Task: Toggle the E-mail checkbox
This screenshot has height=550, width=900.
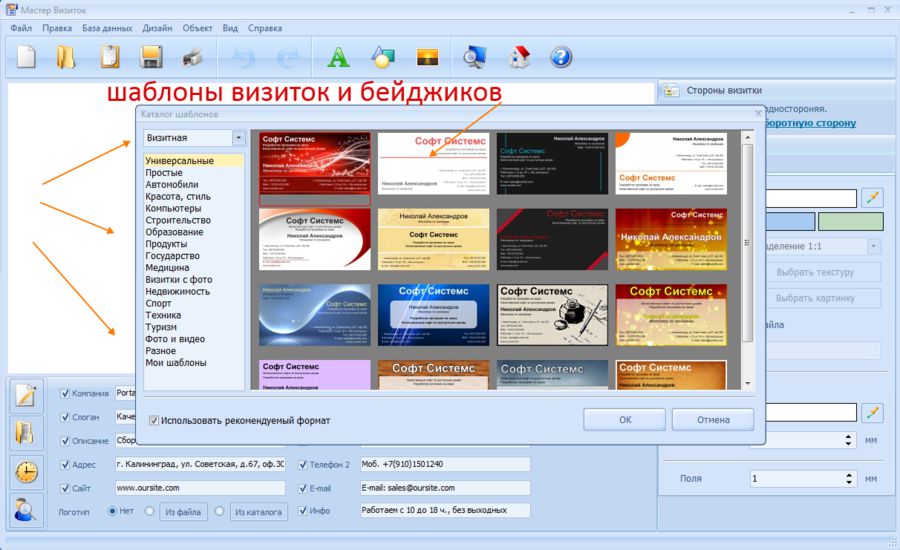Action: pos(302,488)
